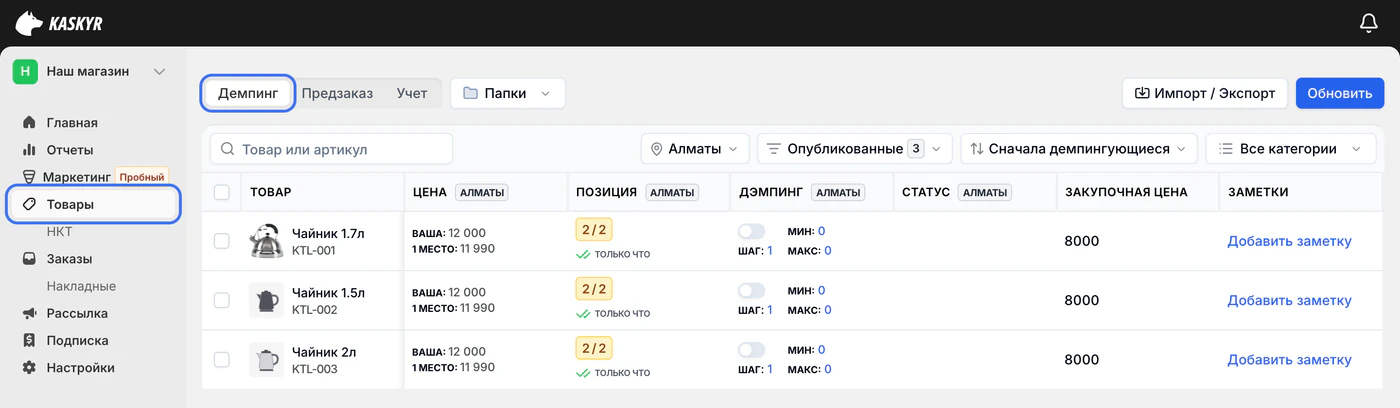Enable dumping toggle for KTL-001
Viewport: 1400px width, 408px height.
[x=751, y=231]
